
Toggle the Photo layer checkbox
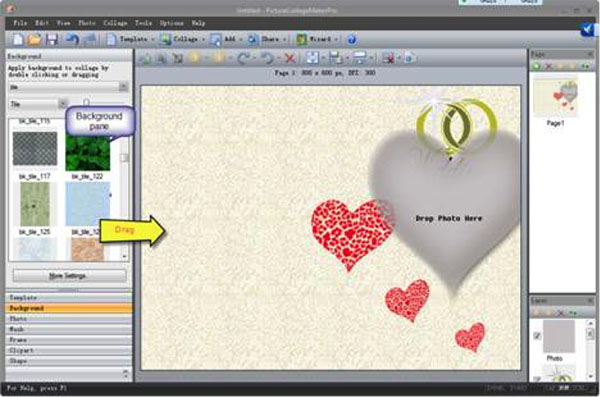click(x=537, y=336)
